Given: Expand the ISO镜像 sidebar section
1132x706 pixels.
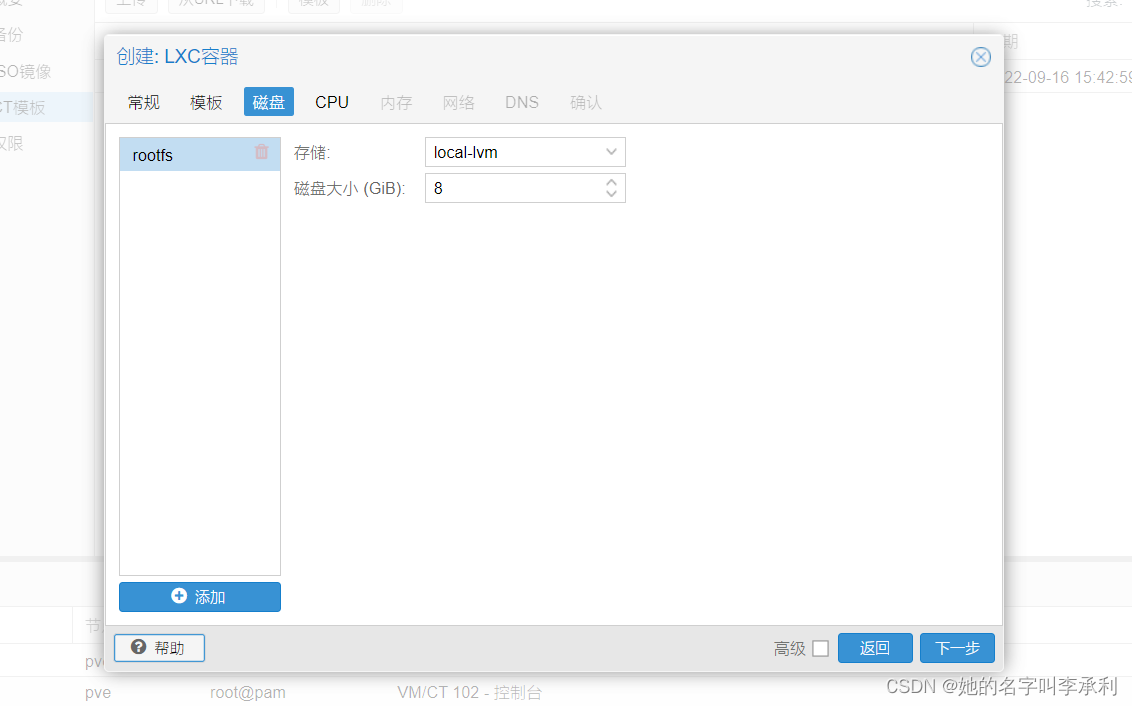Looking at the screenshot, I should tap(26, 71).
